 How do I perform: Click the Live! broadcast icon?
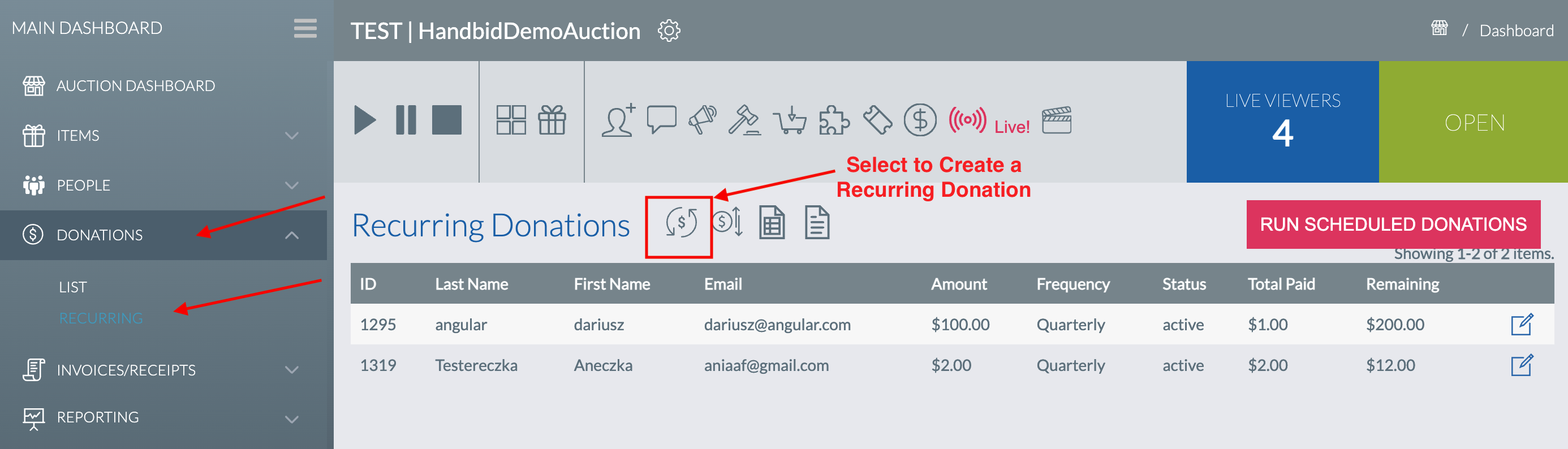989,120
